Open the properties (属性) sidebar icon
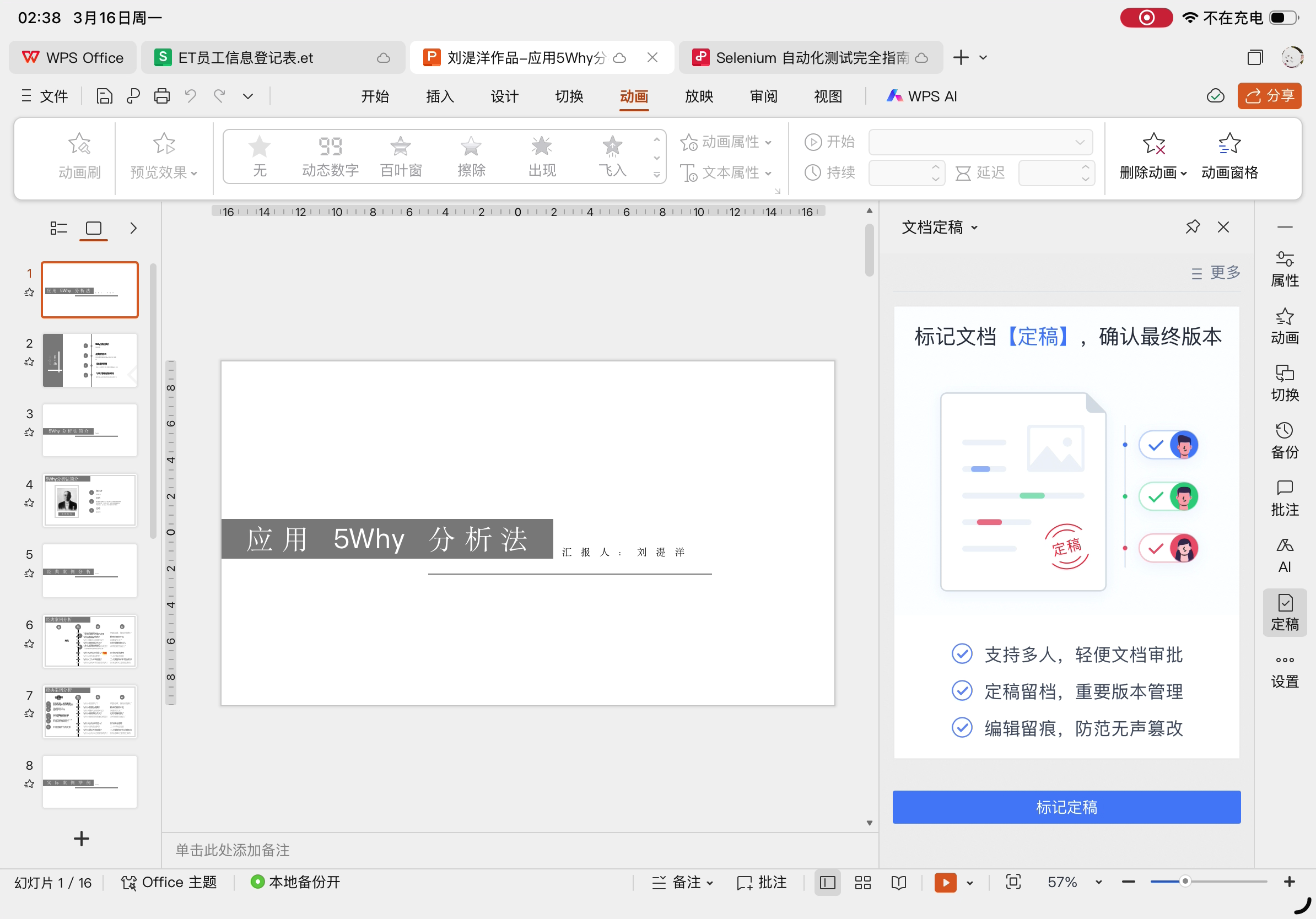Image resolution: width=1316 pixels, height=919 pixels. pyautogui.click(x=1284, y=268)
